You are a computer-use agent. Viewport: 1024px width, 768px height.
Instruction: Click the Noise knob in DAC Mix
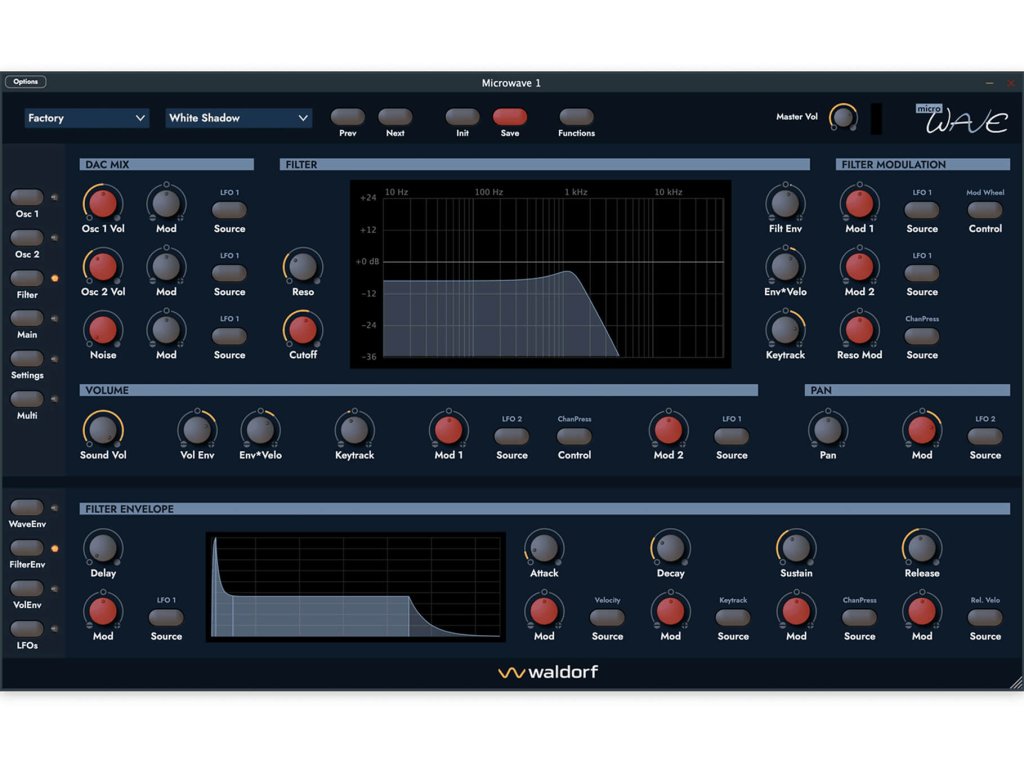[x=103, y=330]
